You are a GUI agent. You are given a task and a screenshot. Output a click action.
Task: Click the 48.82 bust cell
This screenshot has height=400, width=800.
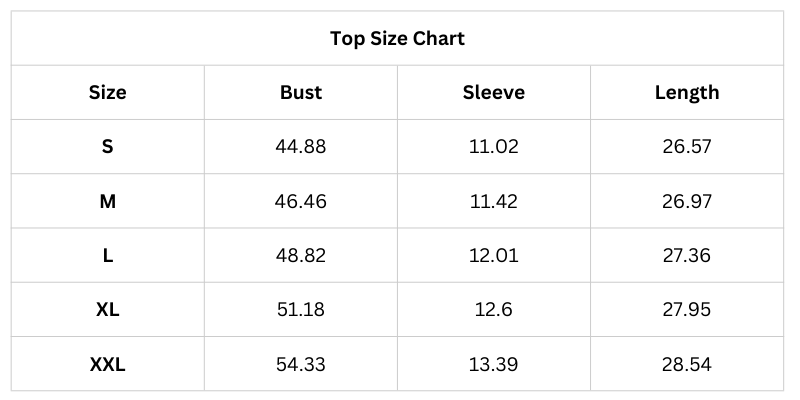301,255
